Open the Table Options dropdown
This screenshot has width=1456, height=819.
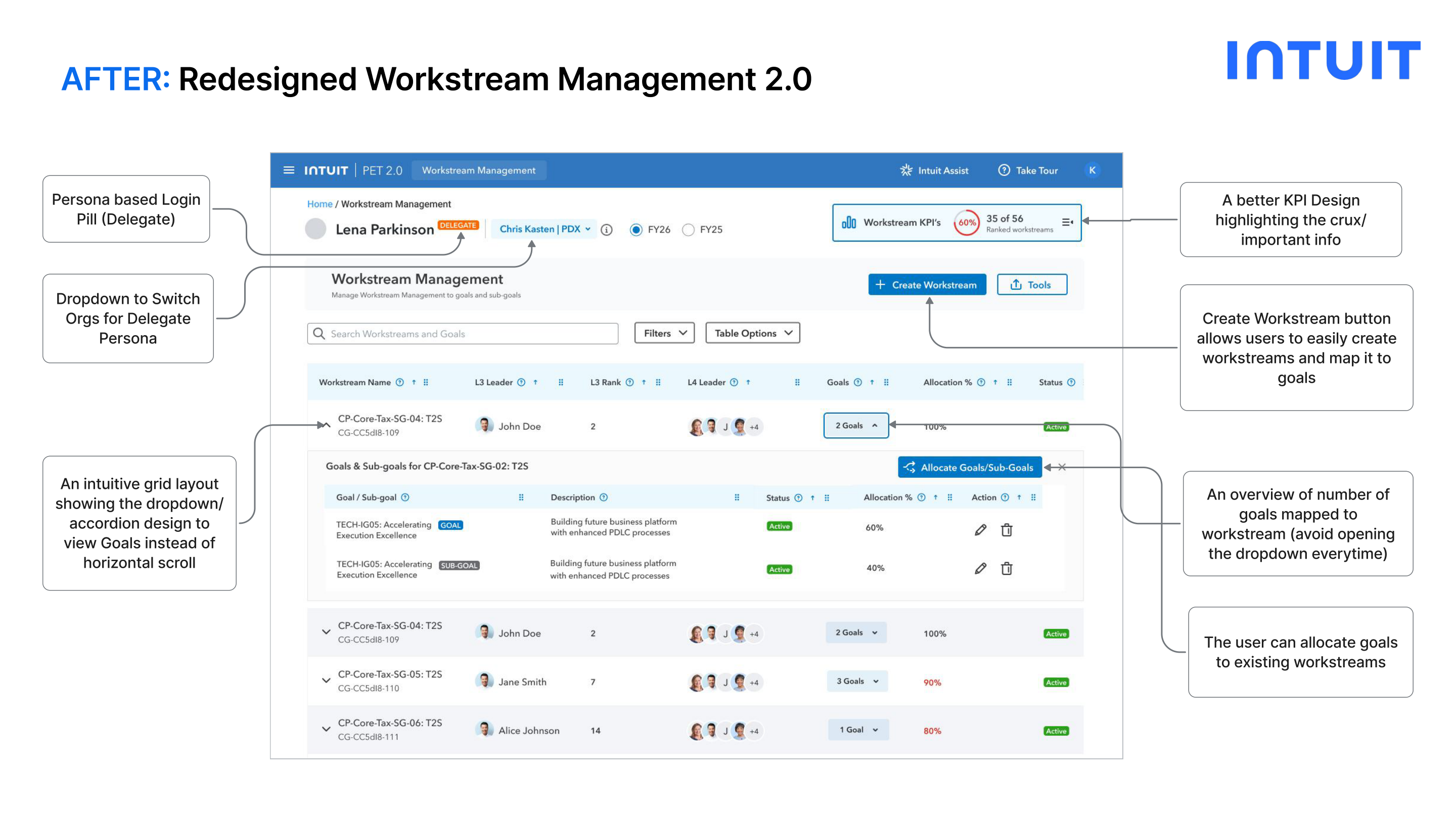pyautogui.click(x=753, y=333)
